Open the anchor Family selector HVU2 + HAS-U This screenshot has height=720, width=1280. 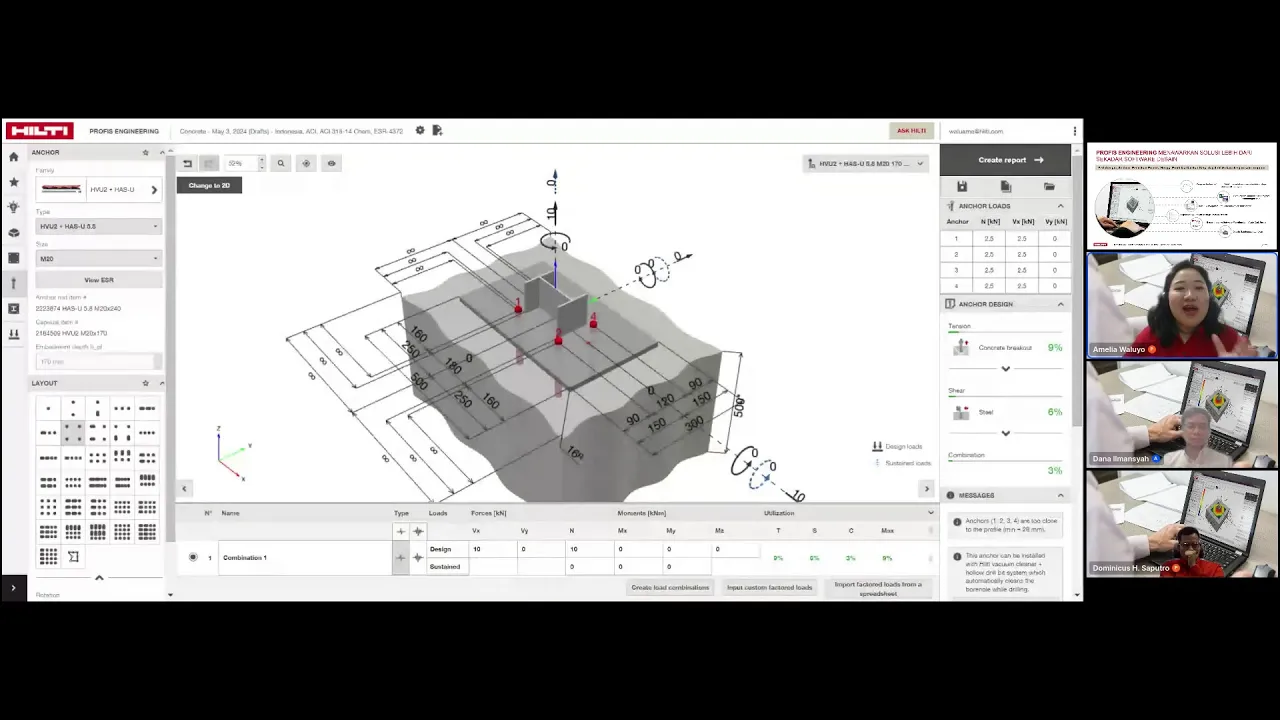[x=99, y=189]
